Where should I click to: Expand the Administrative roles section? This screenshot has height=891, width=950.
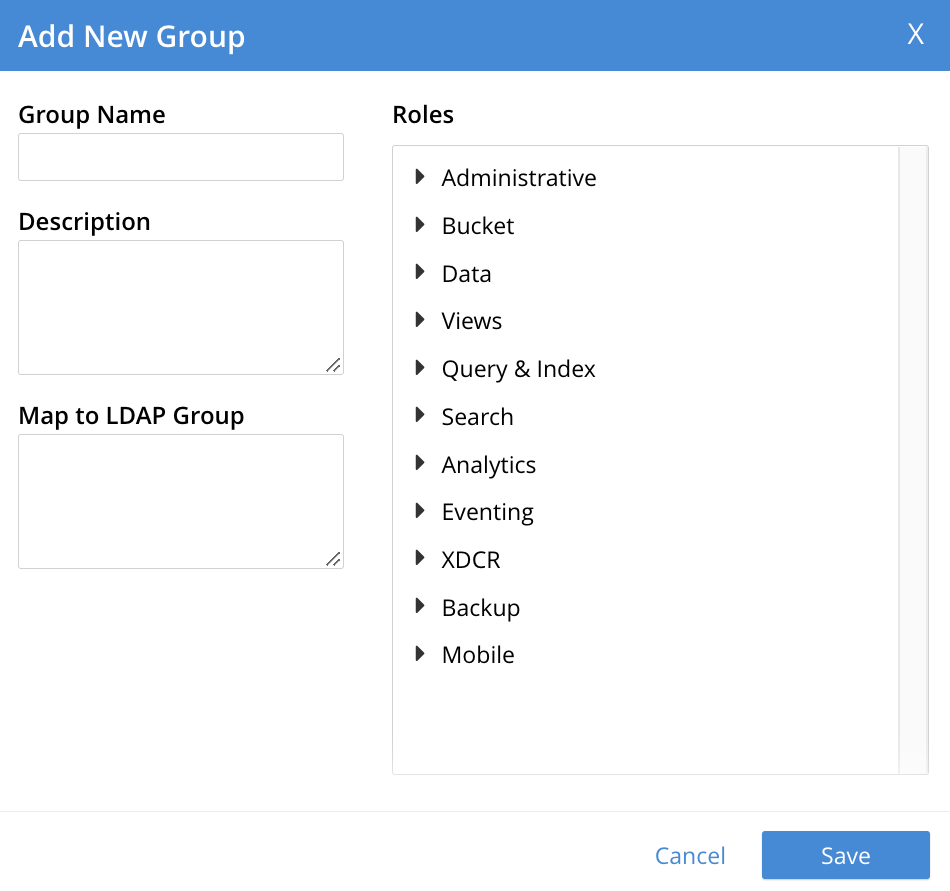pos(419,177)
